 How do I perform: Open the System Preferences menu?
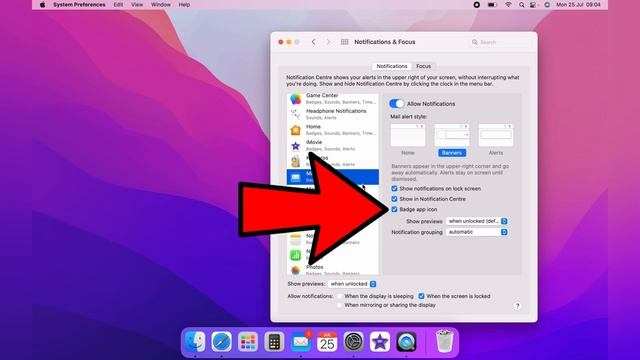(x=79, y=5)
